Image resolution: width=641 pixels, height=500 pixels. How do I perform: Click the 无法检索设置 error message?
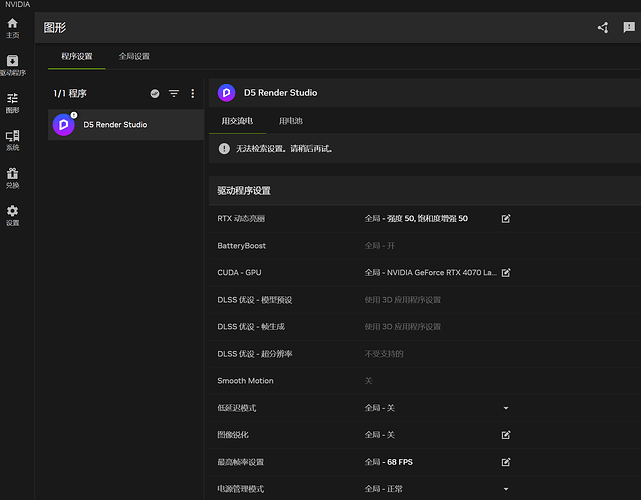coord(284,149)
